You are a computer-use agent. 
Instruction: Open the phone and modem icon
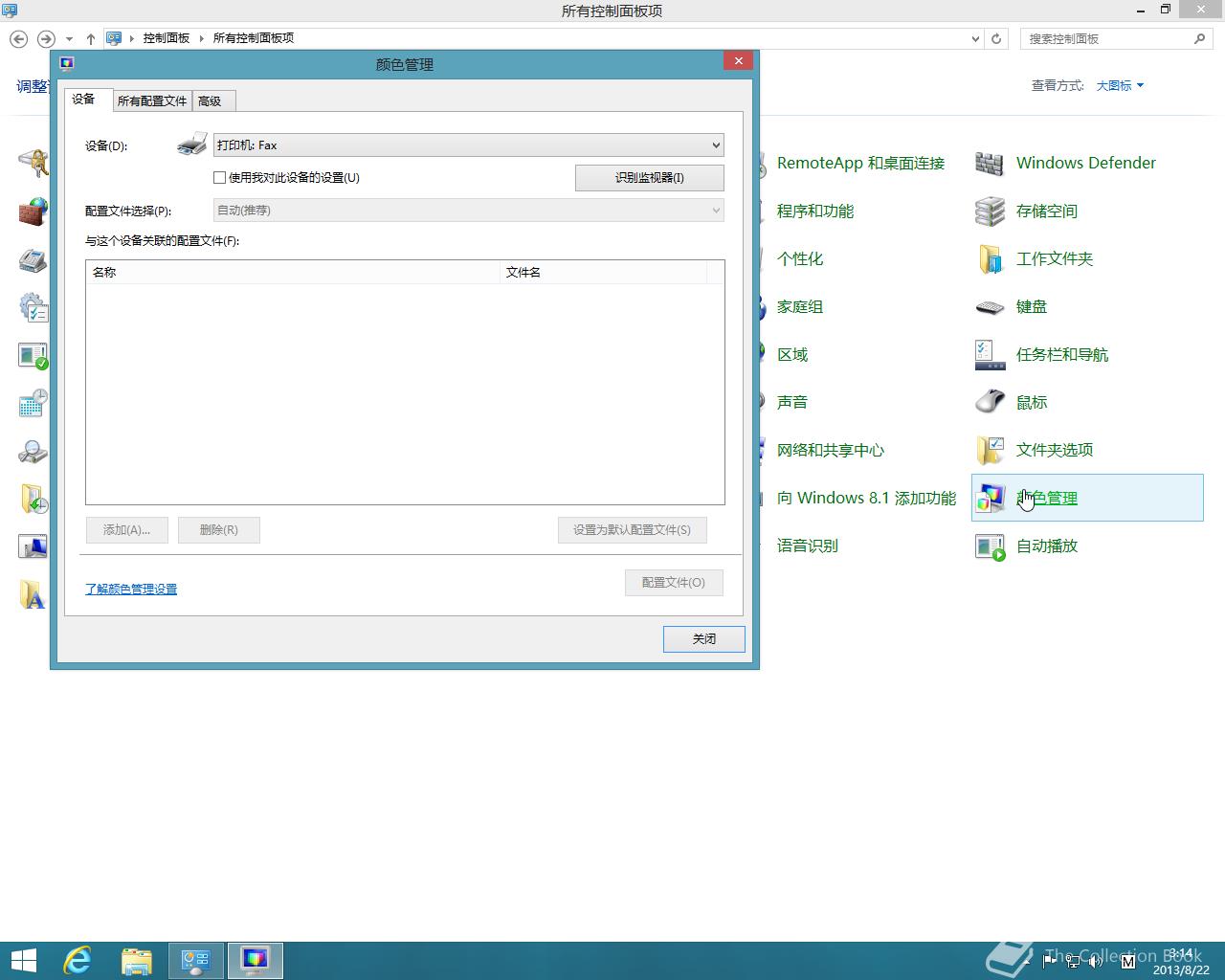tap(33, 259)
